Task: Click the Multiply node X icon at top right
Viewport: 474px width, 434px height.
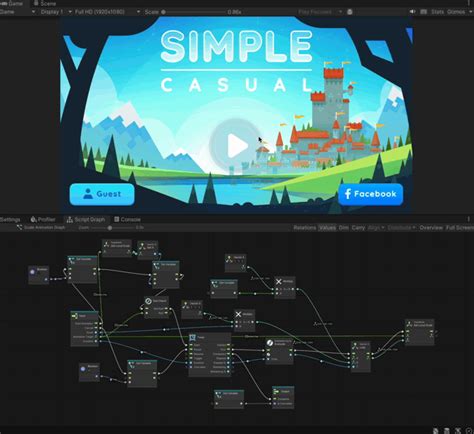Action: [x=279, y=282]
